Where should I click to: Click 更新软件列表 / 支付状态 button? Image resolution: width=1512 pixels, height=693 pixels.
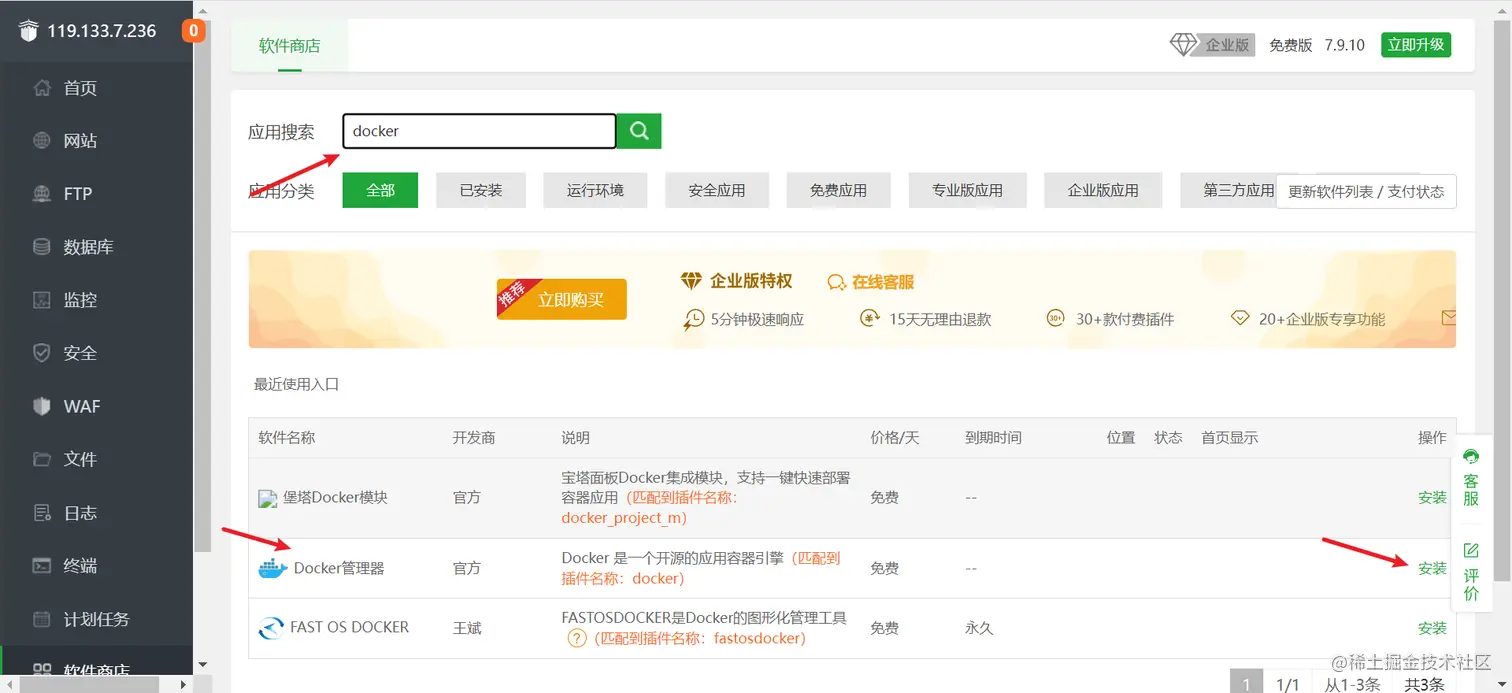coord(1366,191)
